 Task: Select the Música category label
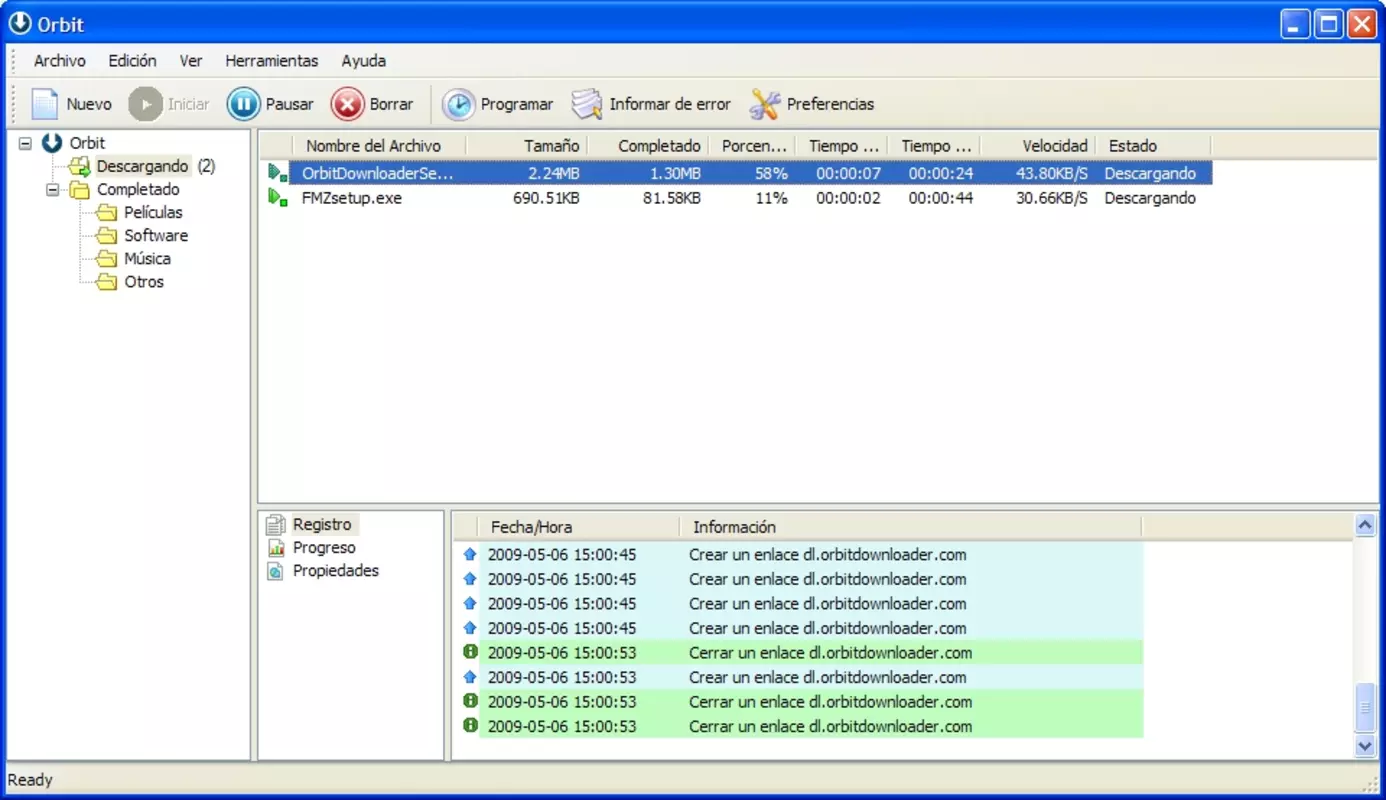(x=147, y=258)
